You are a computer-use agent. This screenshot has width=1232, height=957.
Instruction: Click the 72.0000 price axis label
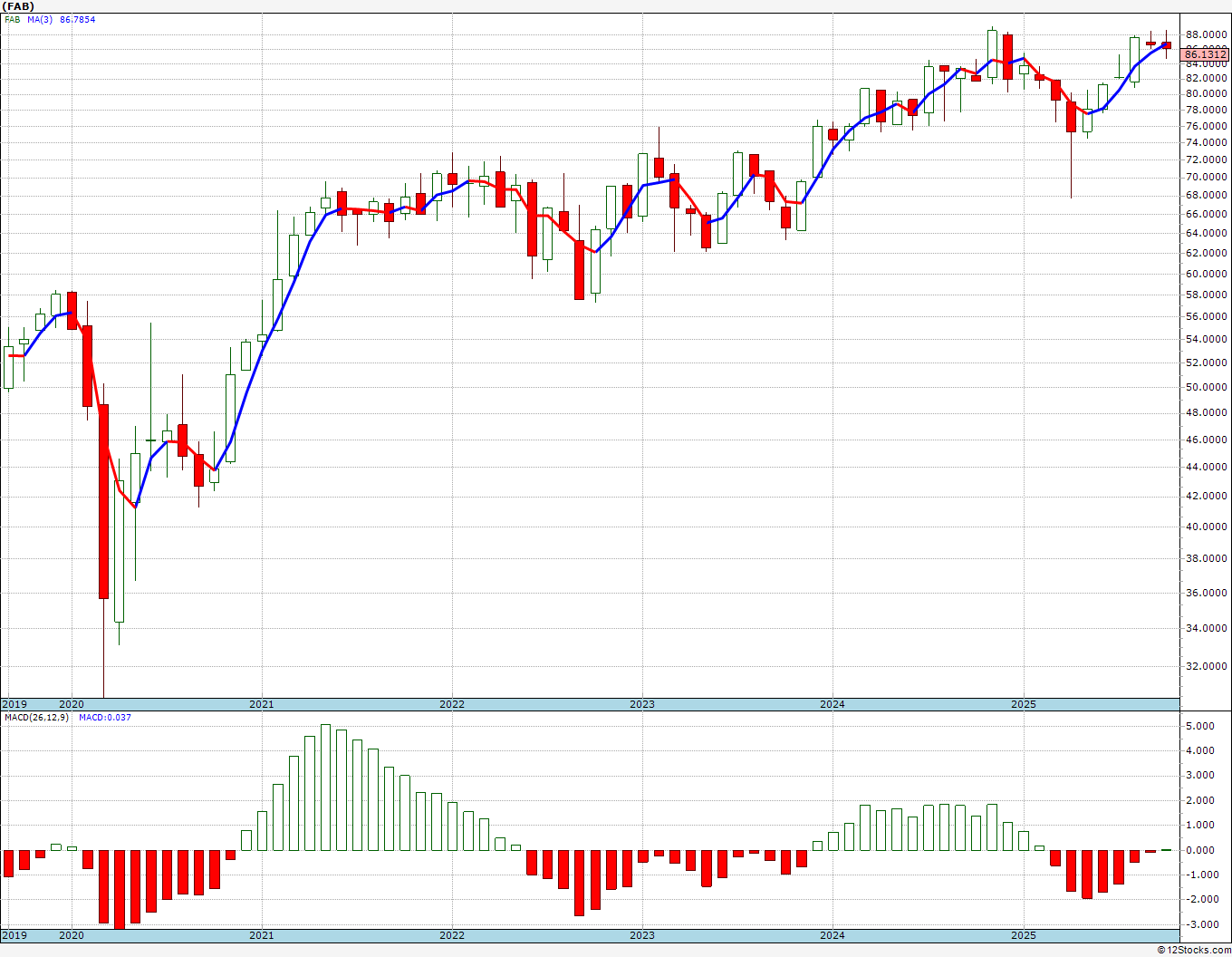tap(1207, 159)
